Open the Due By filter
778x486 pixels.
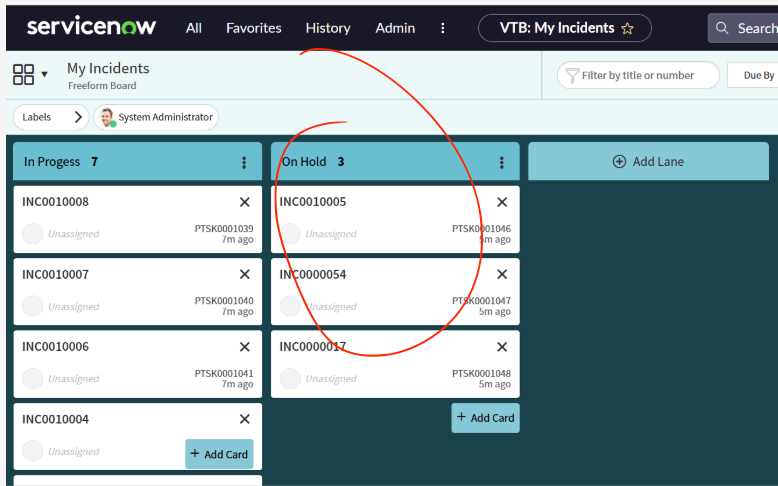pyautogui.click(x=753, y=75)
